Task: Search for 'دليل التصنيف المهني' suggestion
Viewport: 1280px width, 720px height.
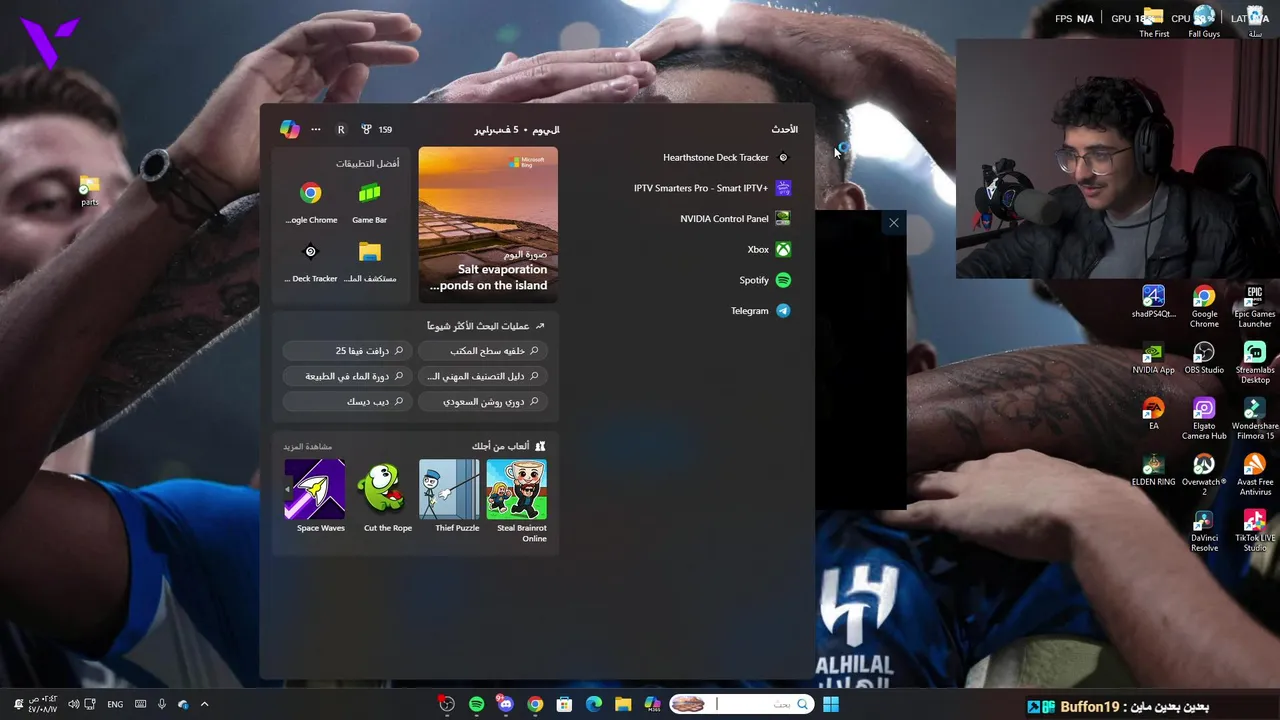Action: click(x=483, y=376)
